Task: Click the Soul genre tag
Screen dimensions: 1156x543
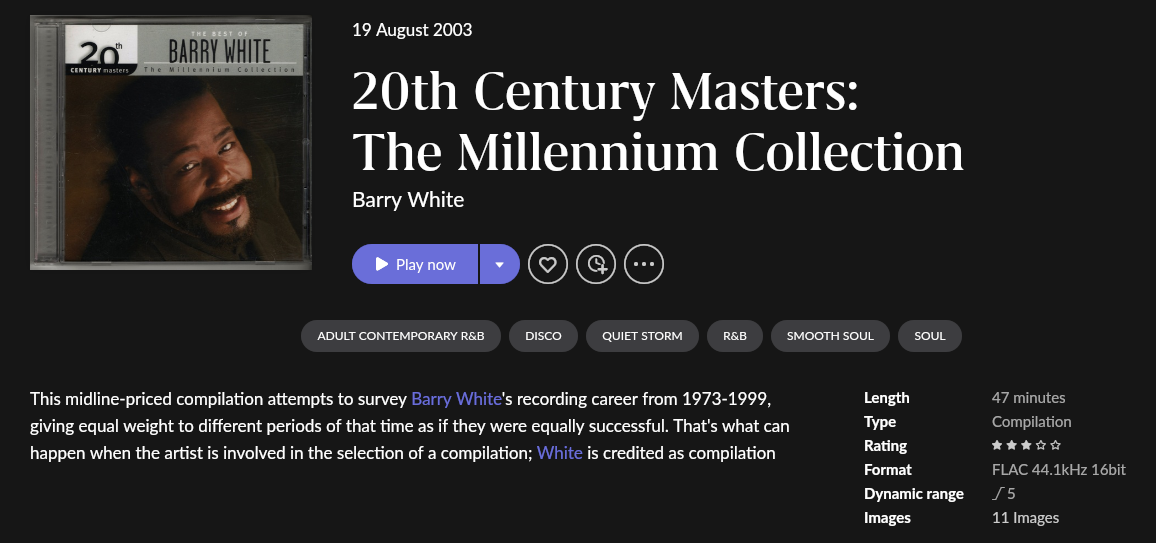Action: coord(929,336)
